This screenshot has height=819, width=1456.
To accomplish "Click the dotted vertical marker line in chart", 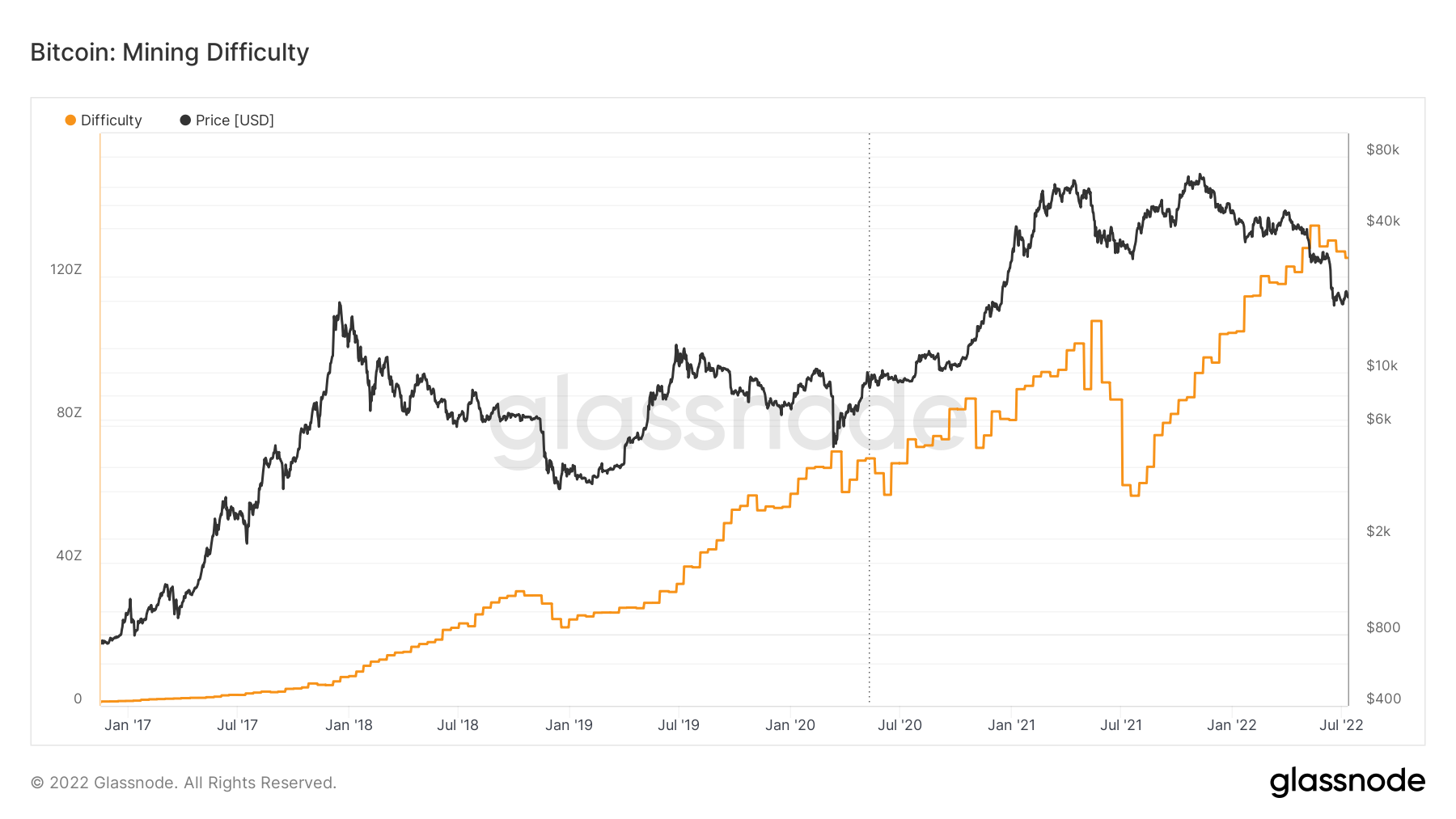I will coord(870,566).
